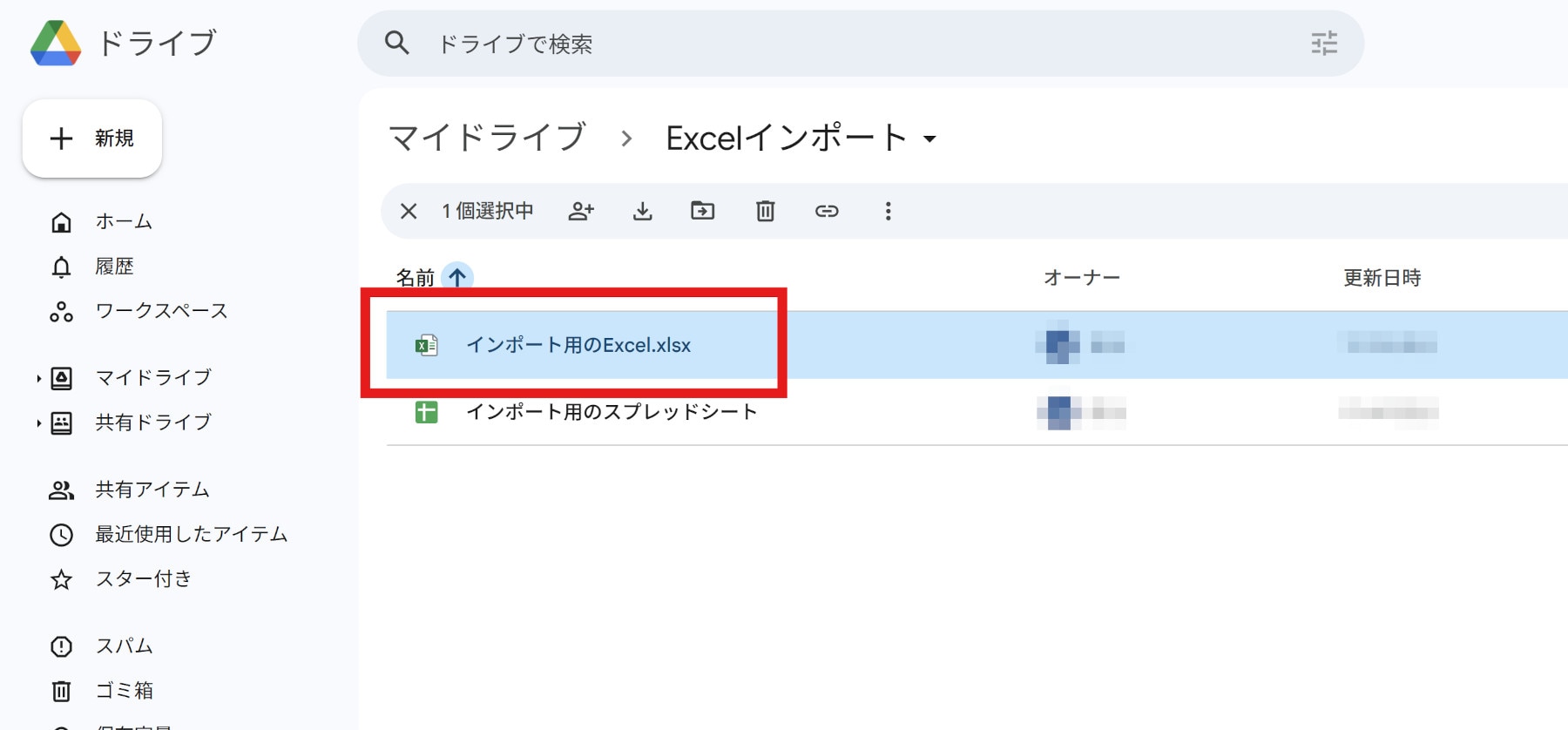This screenshot has width=1568, height=730.
Task: Click the 新規 button
Action: click(92, 139)
